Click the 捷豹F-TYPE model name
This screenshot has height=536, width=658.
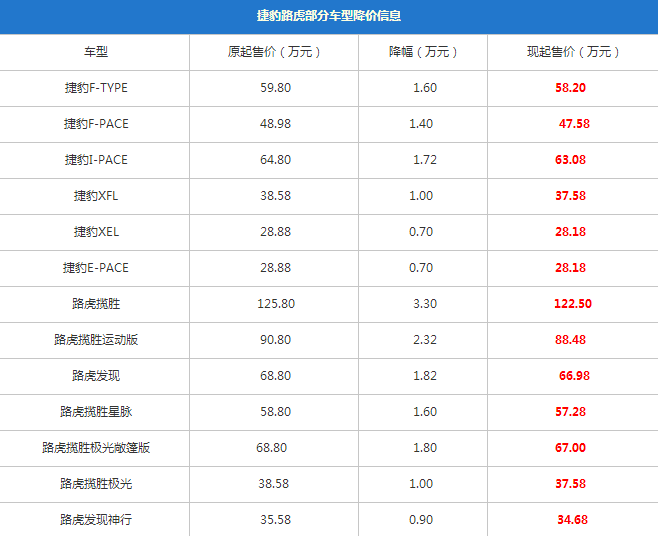(96, 88)
